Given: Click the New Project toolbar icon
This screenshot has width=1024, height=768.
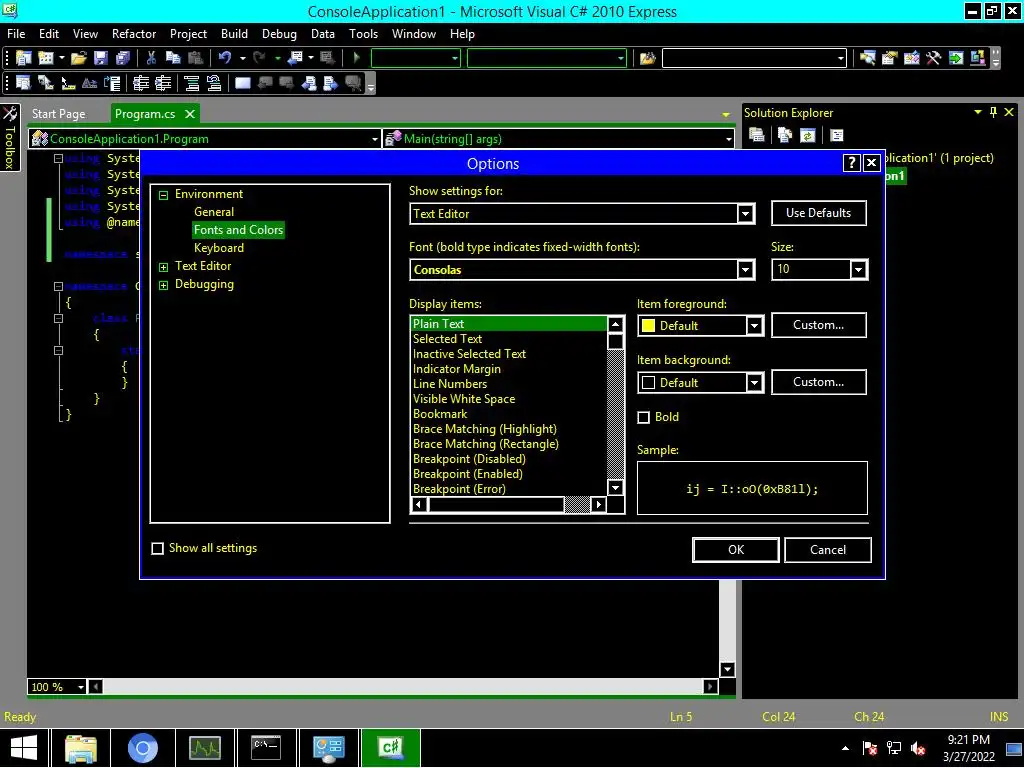Looking at the screenshot, I should (x=24, y=58).
